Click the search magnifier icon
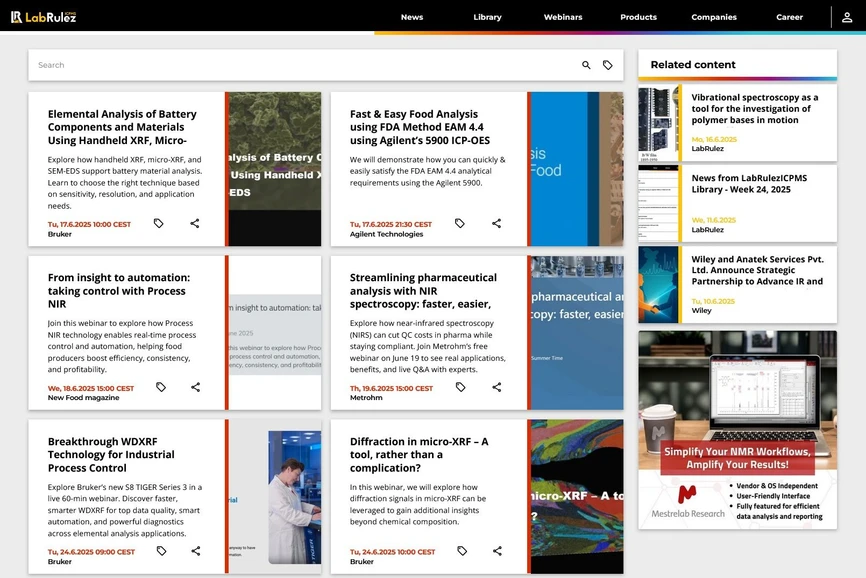Image resolution: width=866 pixels, height=578 pixels. pos(586,65)
